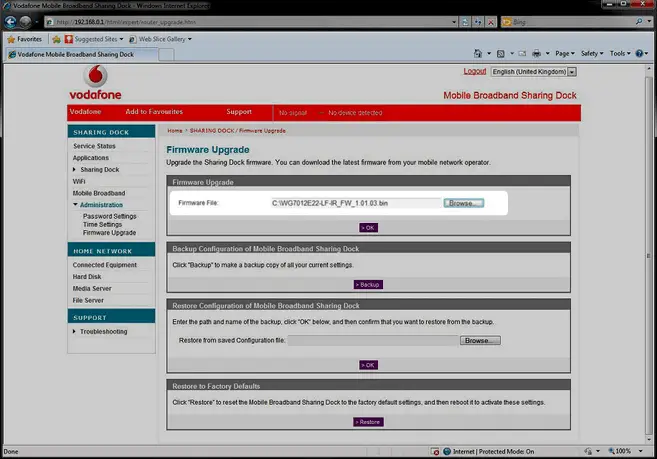This screenshot has width=657, height=459.
Task: Open the address bar history dropdown arrow
Action: coord(454,22)
